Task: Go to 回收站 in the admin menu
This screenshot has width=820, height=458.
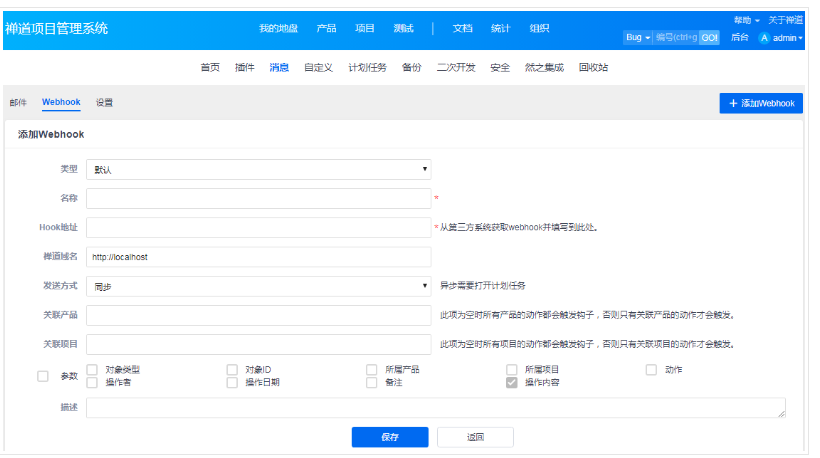Action: (x=593, y=67)
